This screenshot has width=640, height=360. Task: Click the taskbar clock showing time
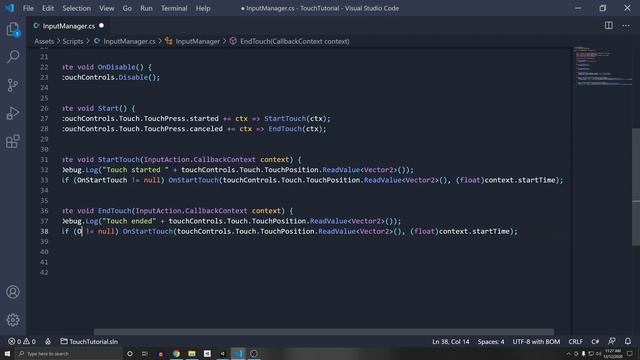coord(613,353)
